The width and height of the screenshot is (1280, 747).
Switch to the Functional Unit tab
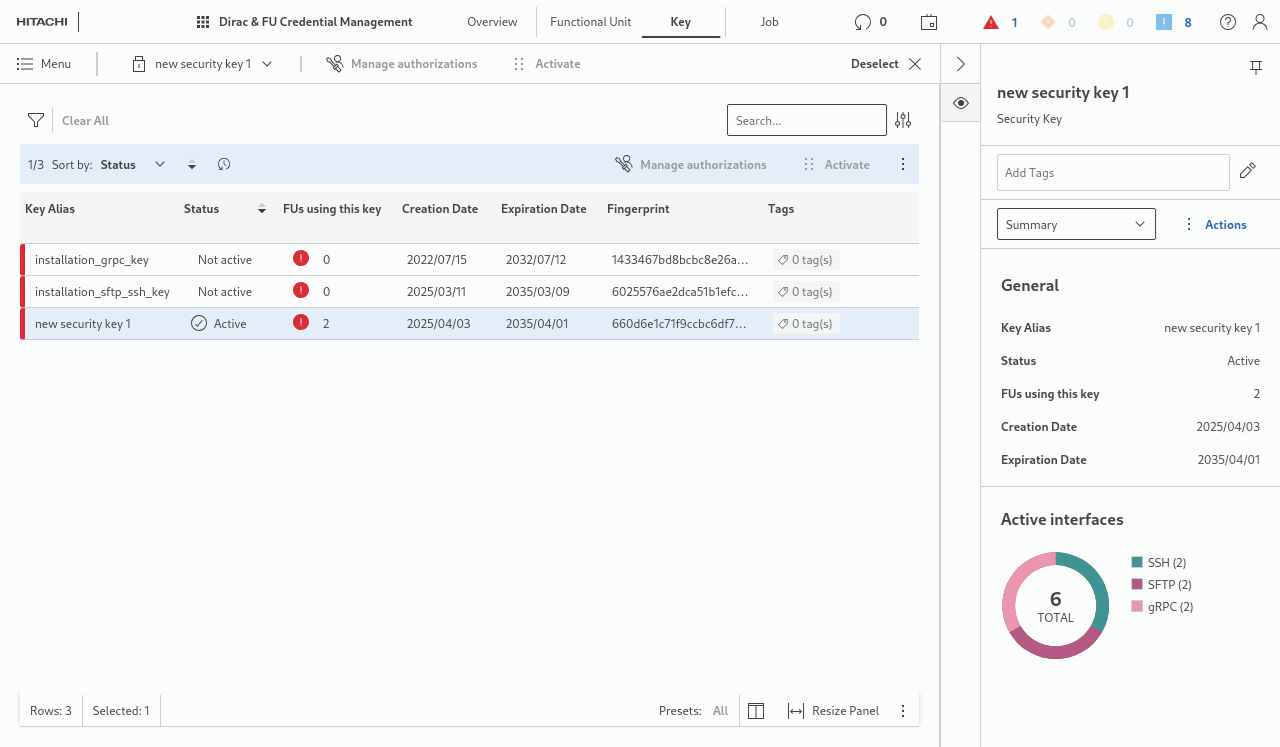pyautogui.click(x=590, y=22)
